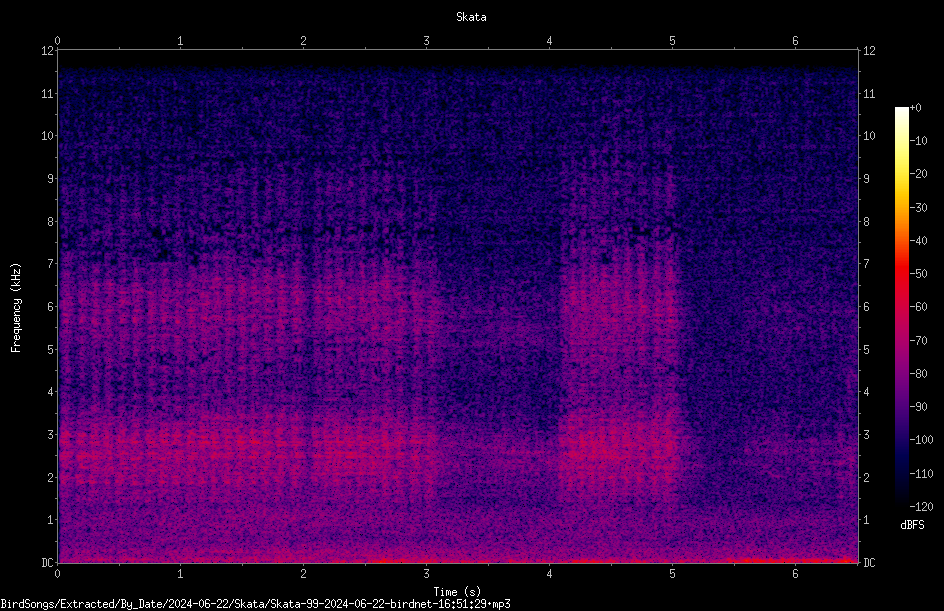Click the dBFS color scale bar
The width and height of the screenshot is (944, 611).
click(901, 306)
